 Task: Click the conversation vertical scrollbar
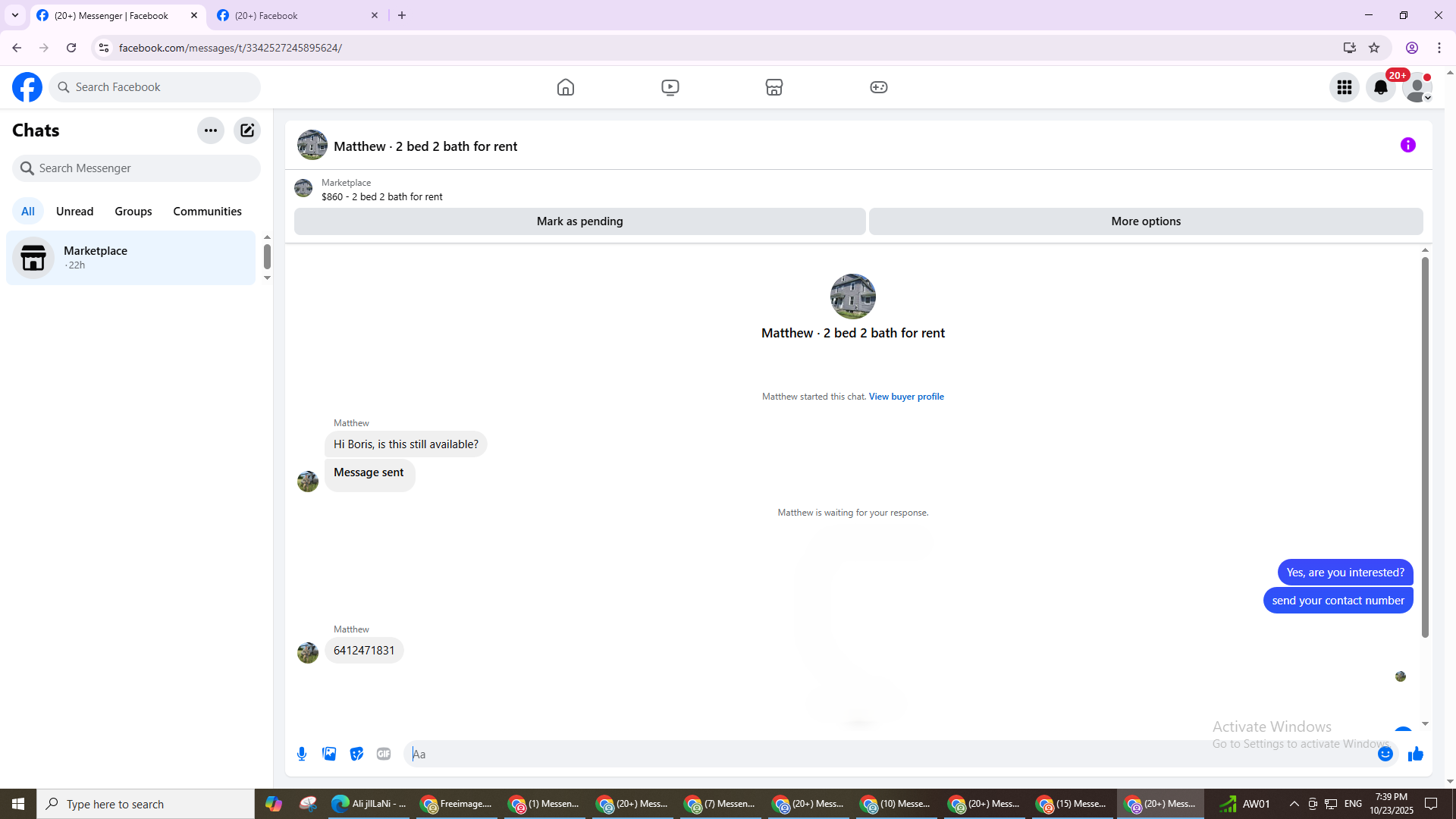click(1425, 447)
